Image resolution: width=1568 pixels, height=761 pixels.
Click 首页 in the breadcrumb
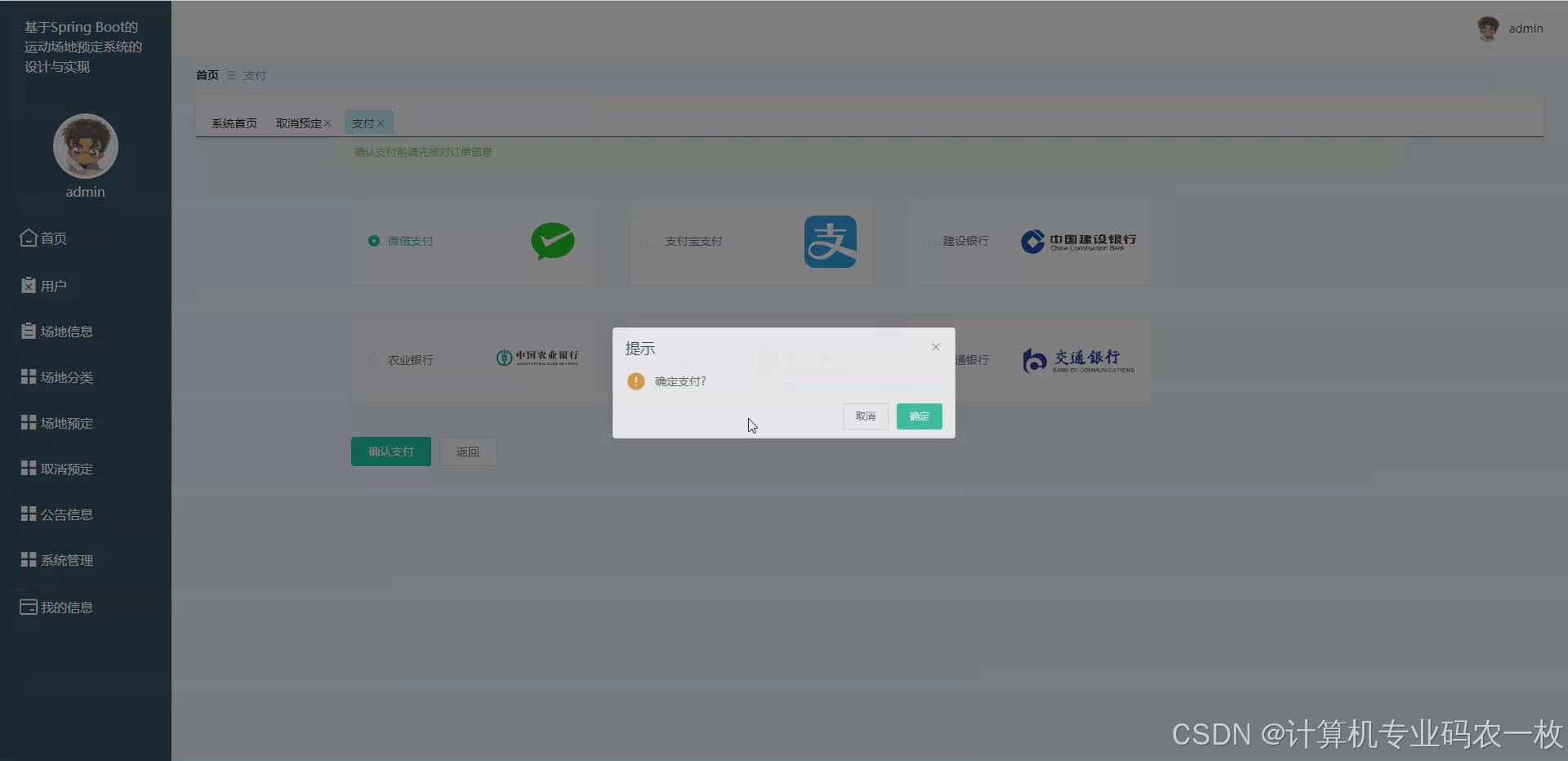coord(207,75)
